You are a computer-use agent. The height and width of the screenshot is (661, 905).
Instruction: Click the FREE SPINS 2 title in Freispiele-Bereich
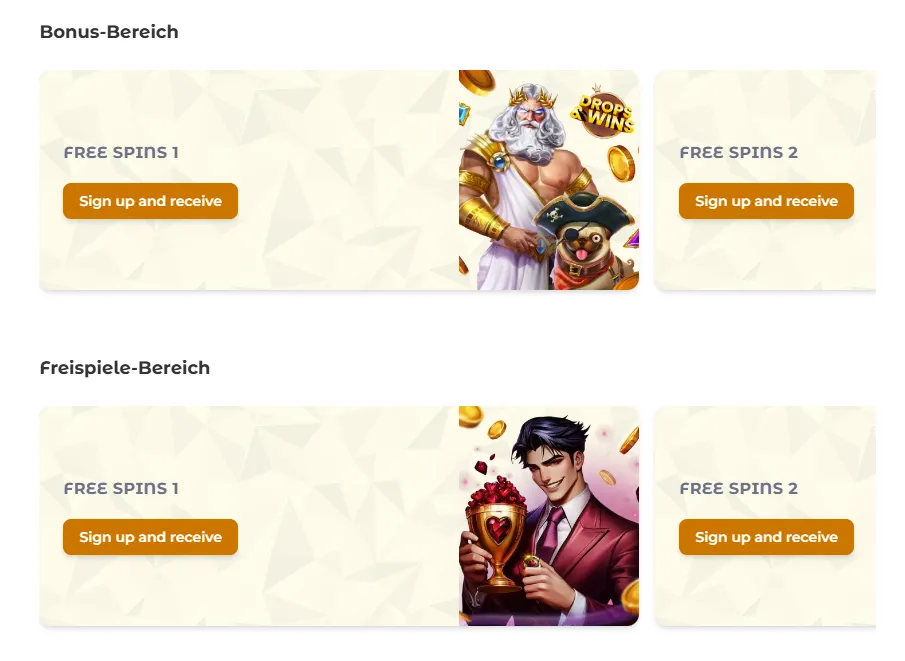pyautogui.click(x=739, y=488)
